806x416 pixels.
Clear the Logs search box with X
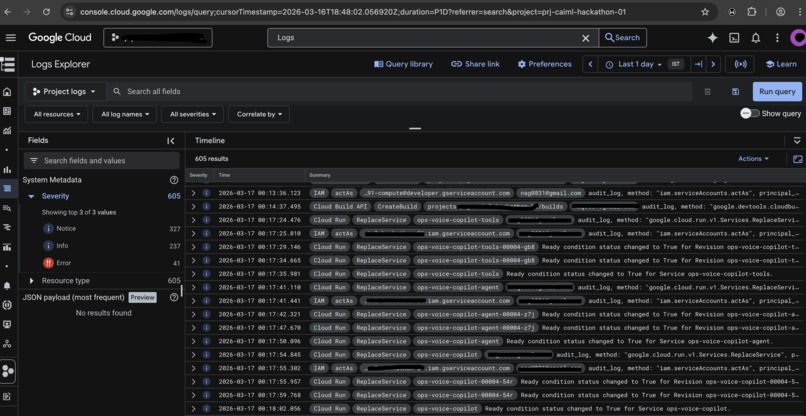pos(585,38)
